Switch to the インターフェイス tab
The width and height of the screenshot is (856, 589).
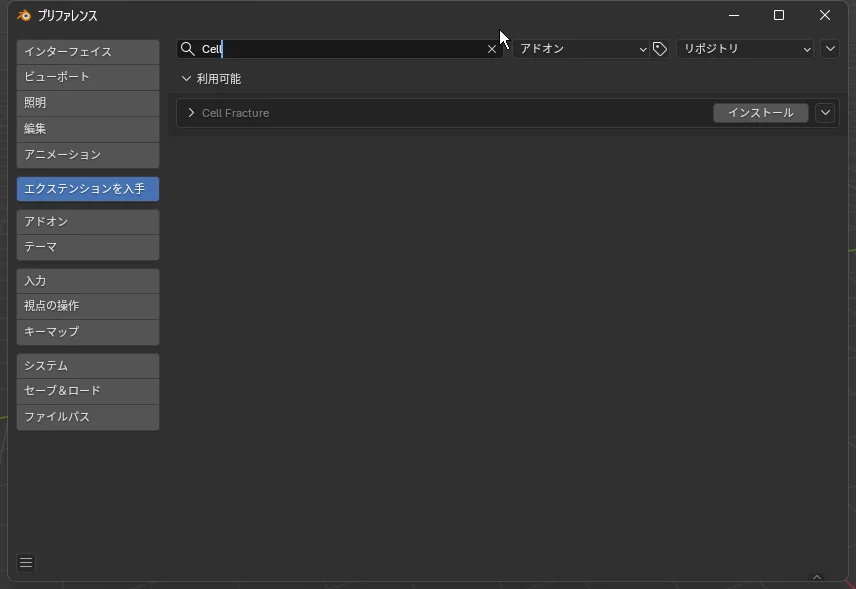88,52
